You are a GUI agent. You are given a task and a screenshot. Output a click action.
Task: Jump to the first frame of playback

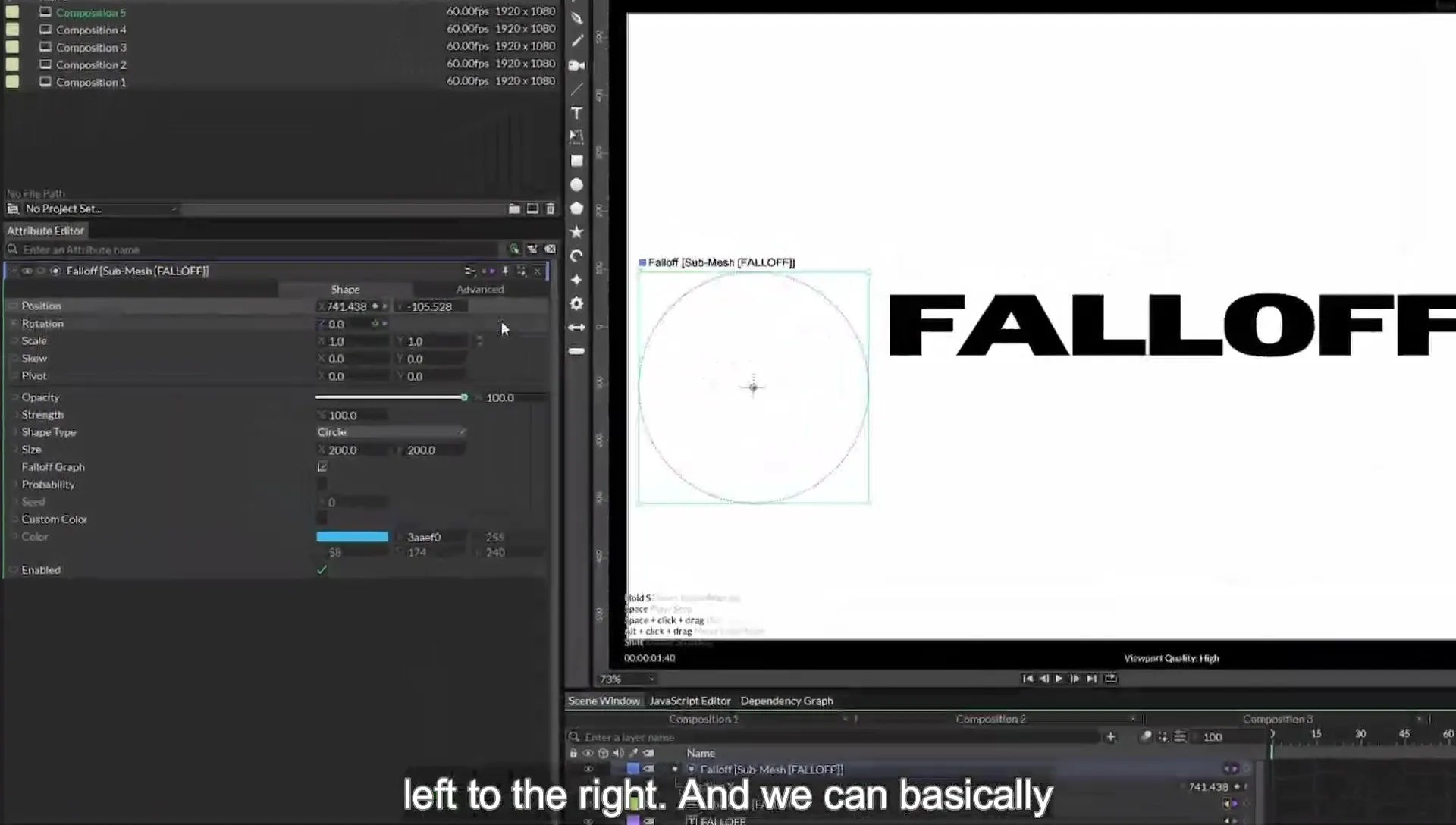1028,679
